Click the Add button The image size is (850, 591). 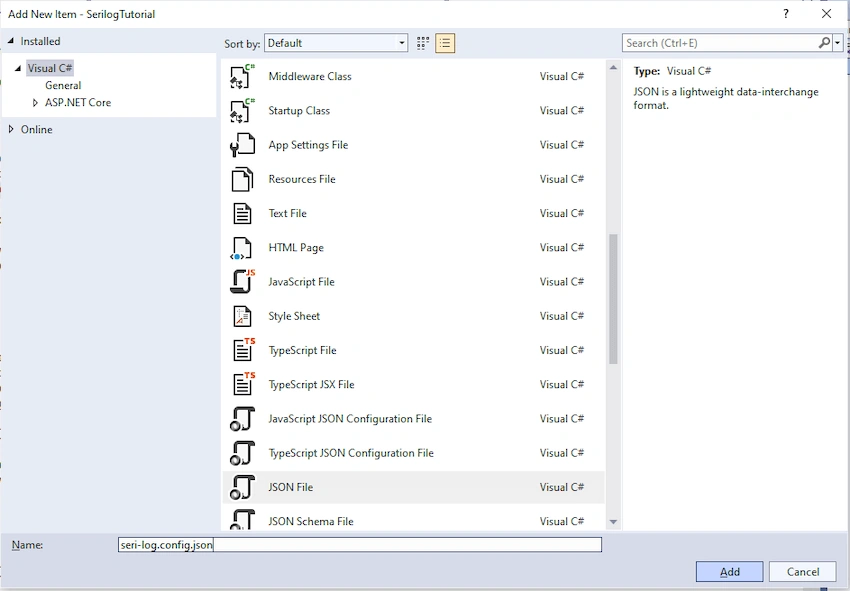coord(730,571)
